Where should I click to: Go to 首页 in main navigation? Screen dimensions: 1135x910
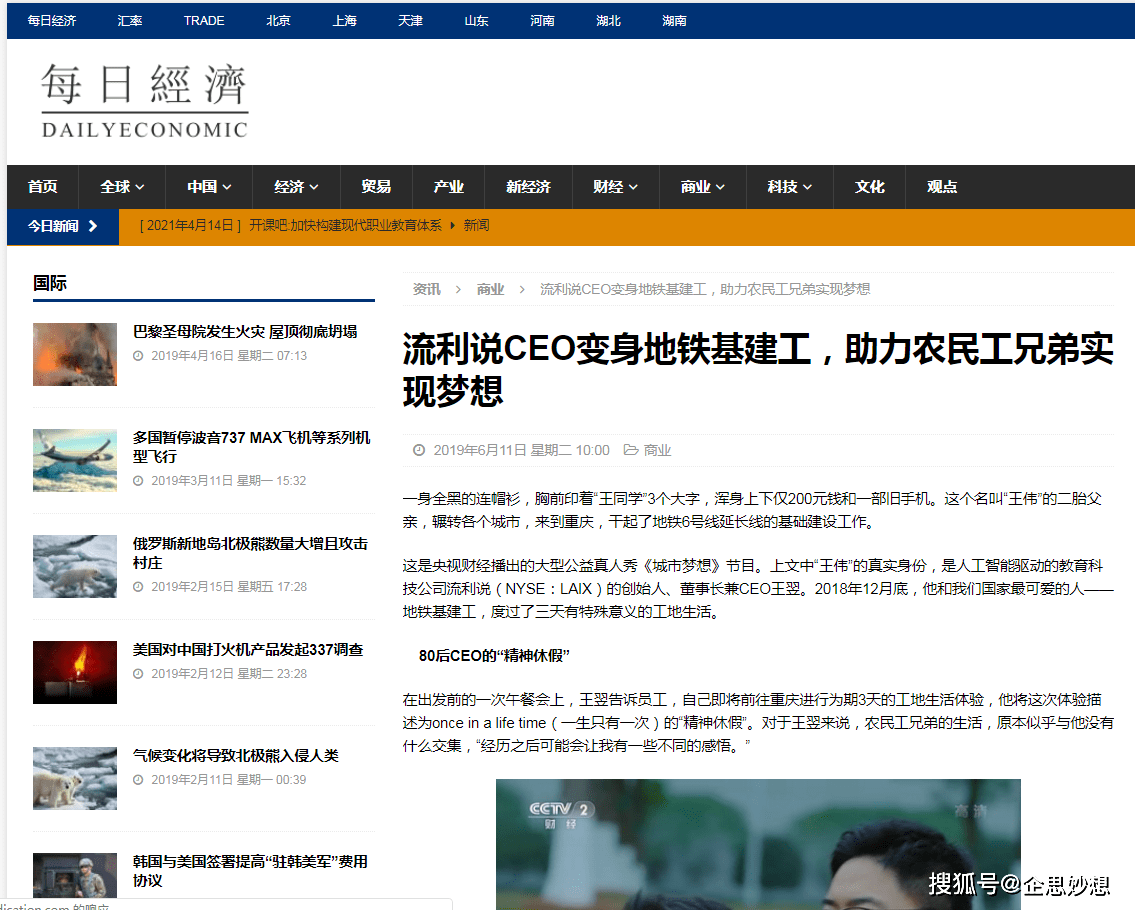(43, 187)
